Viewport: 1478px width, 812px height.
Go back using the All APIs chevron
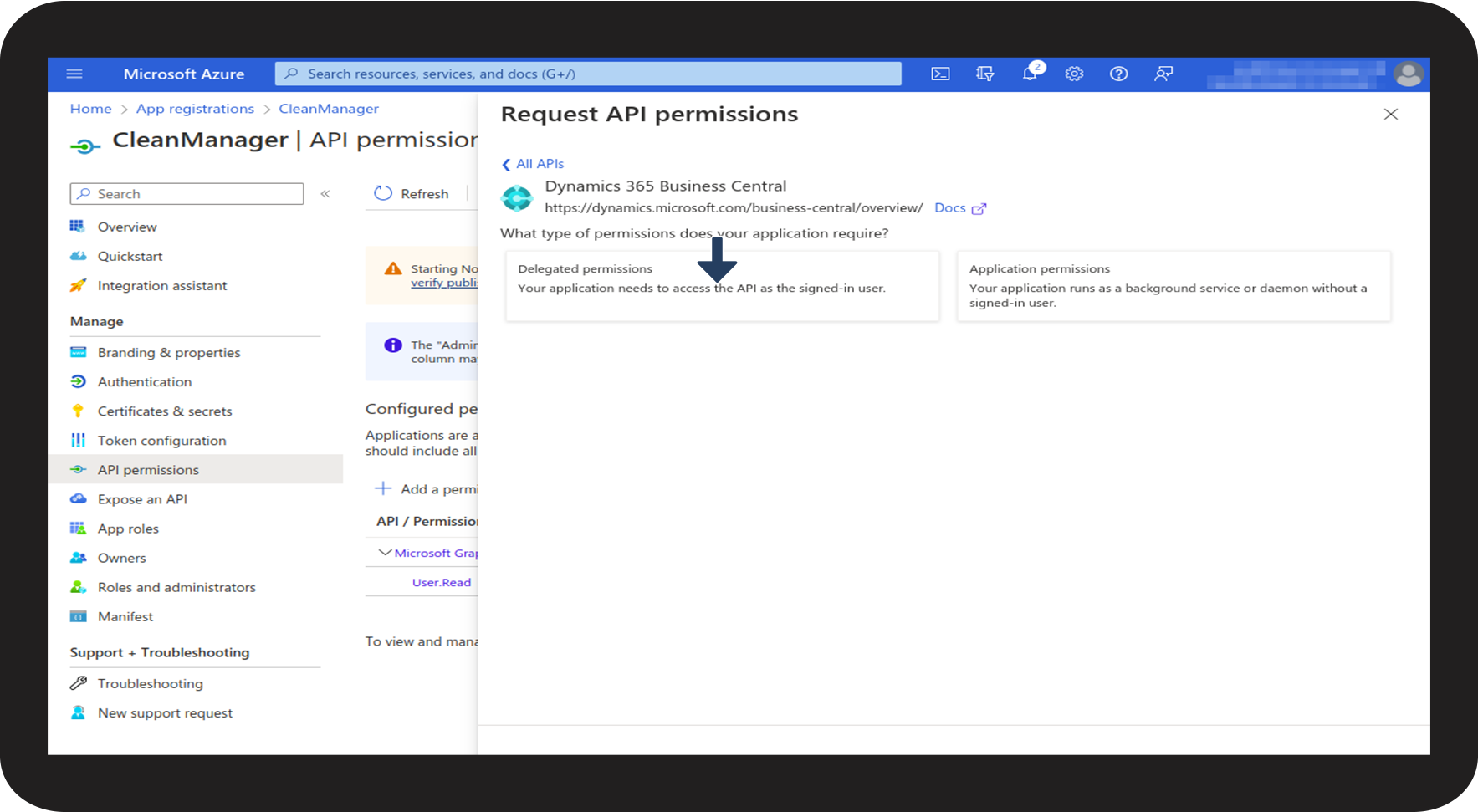tap(506, 164)
